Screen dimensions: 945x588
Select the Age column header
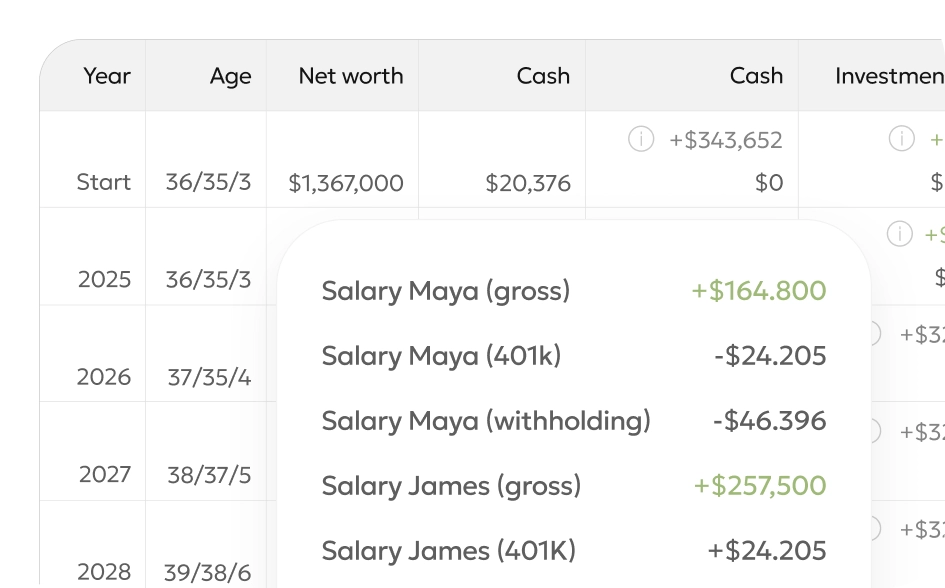[230, 76]
